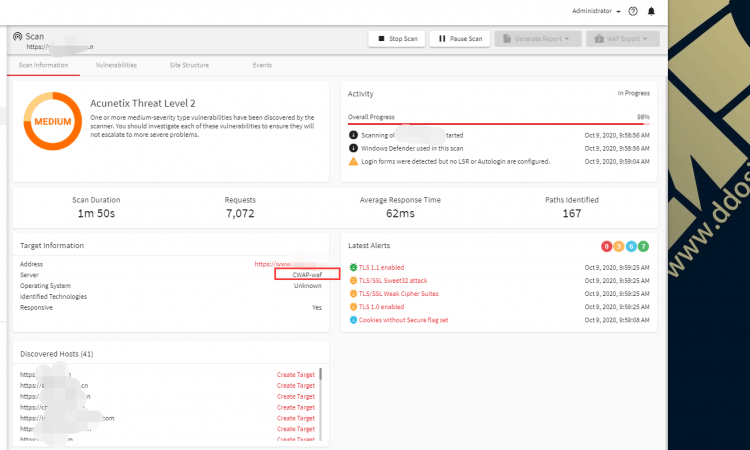Click the green bug icon for TLS 1.1 enabled
This screenshot has width=750, height=450.
(x=353, y=267)
